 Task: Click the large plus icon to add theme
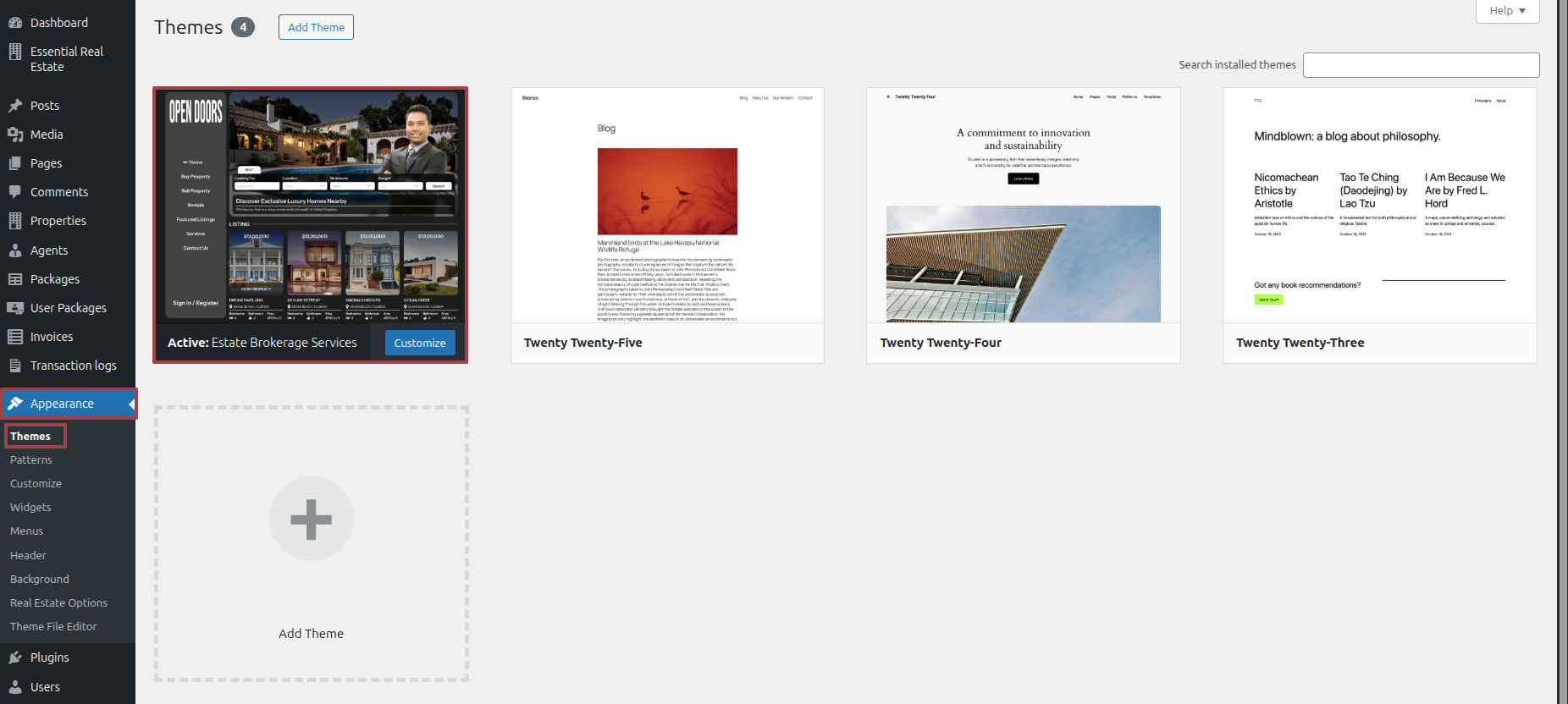coord(311,519)
